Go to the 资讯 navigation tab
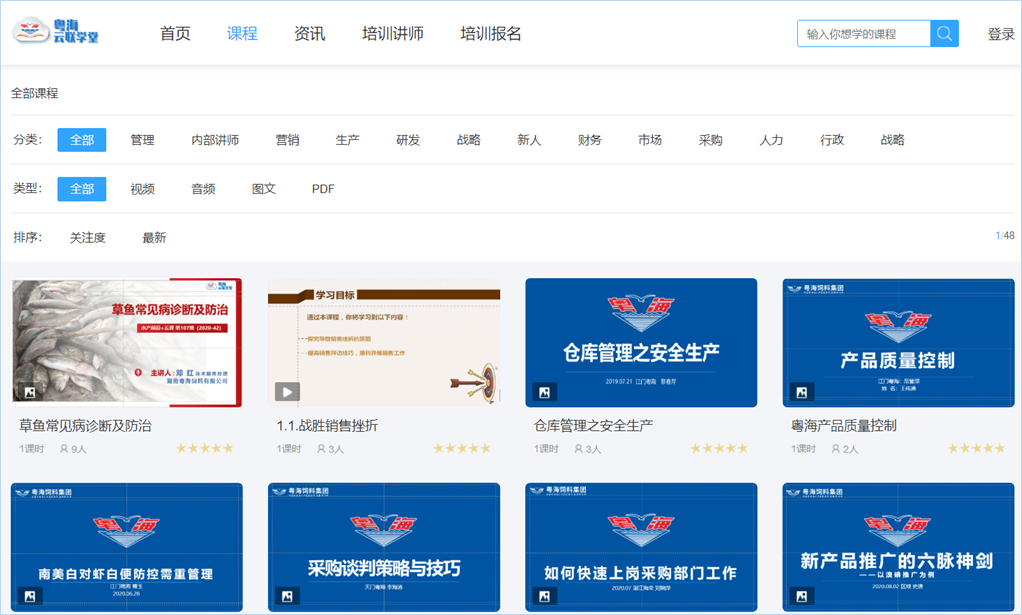 click(x=310, y=34)
